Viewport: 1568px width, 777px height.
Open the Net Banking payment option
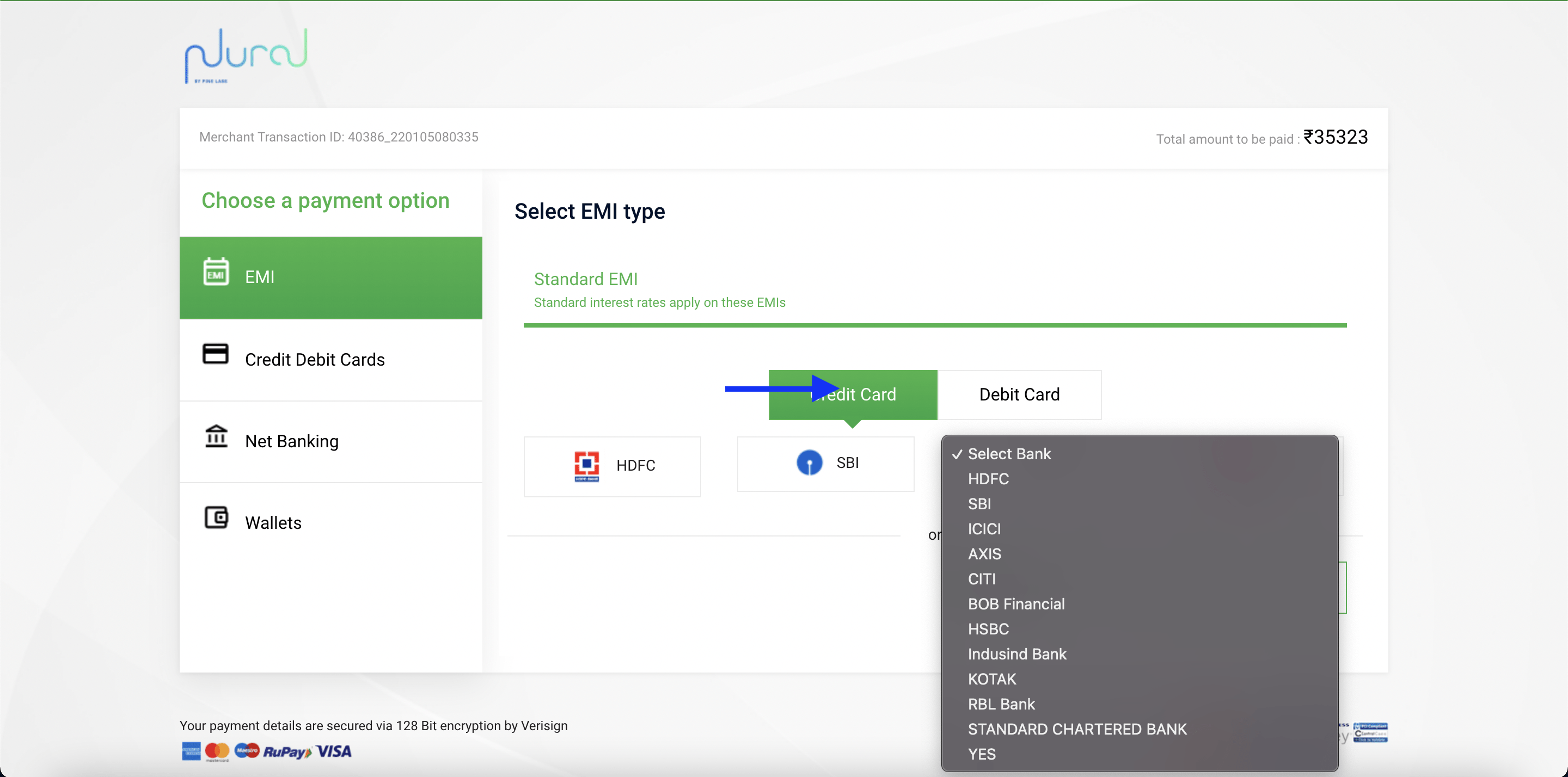292,441
